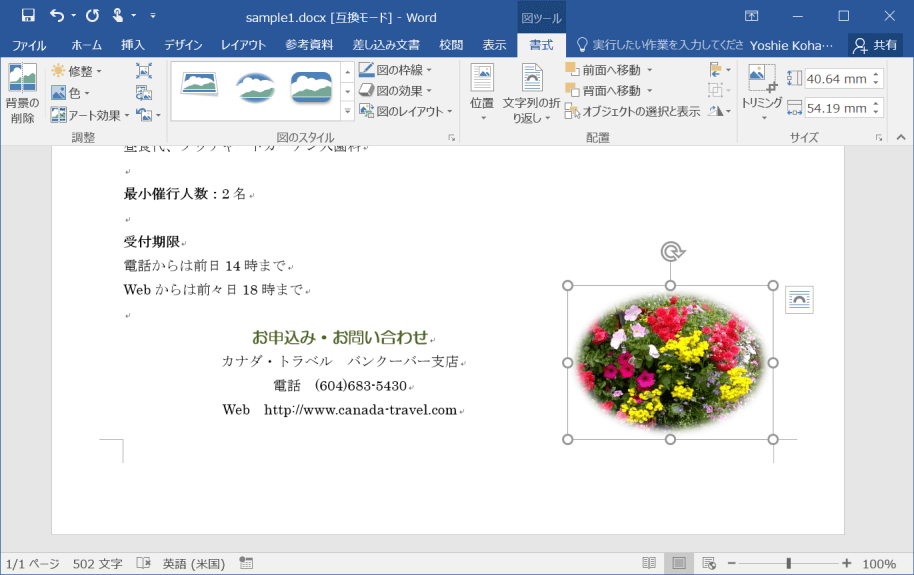Switch to the 差し込み文書 tab
The image size is (914, 575).
[x=386, y=45]
